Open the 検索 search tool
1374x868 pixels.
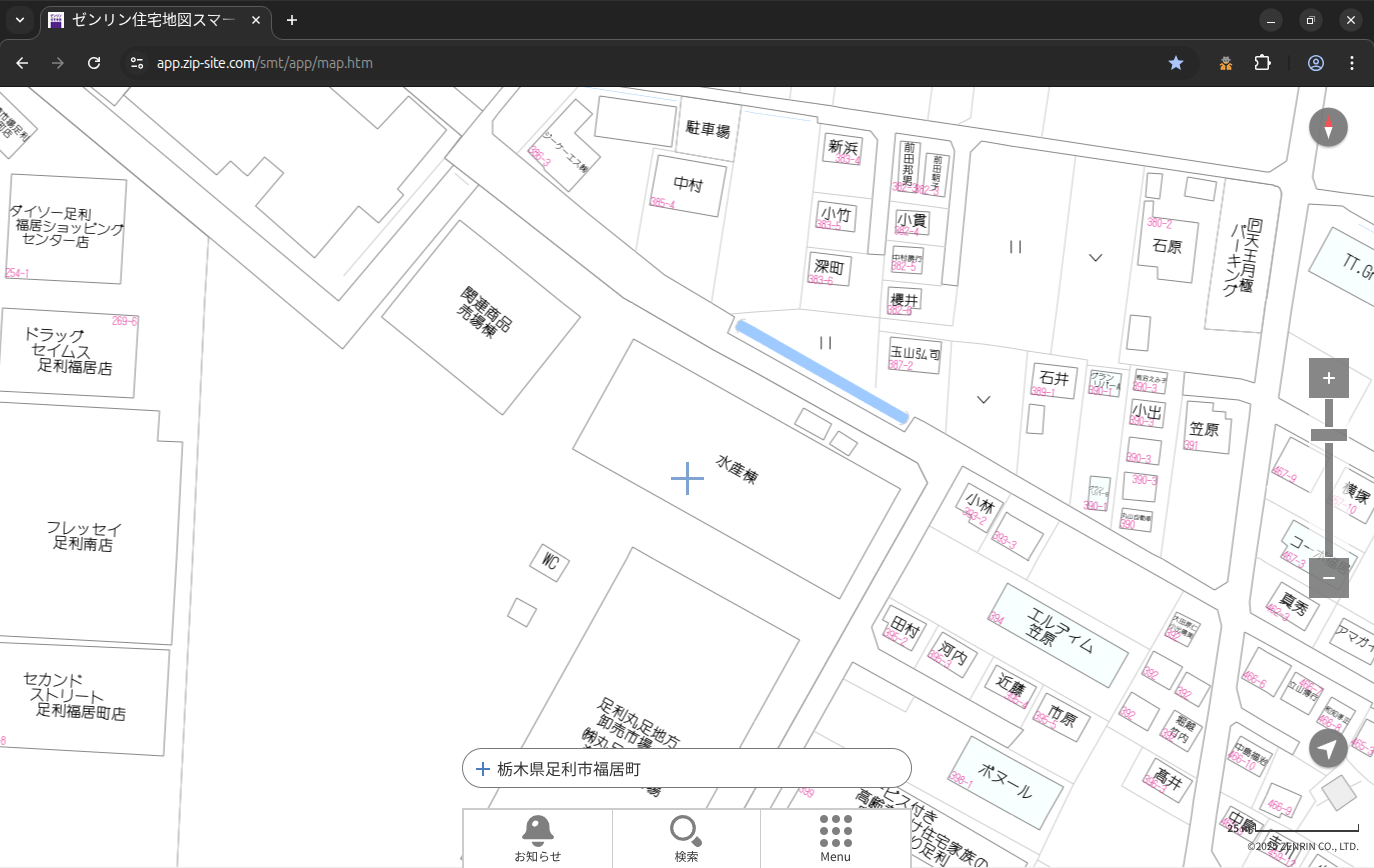(686, 838)
